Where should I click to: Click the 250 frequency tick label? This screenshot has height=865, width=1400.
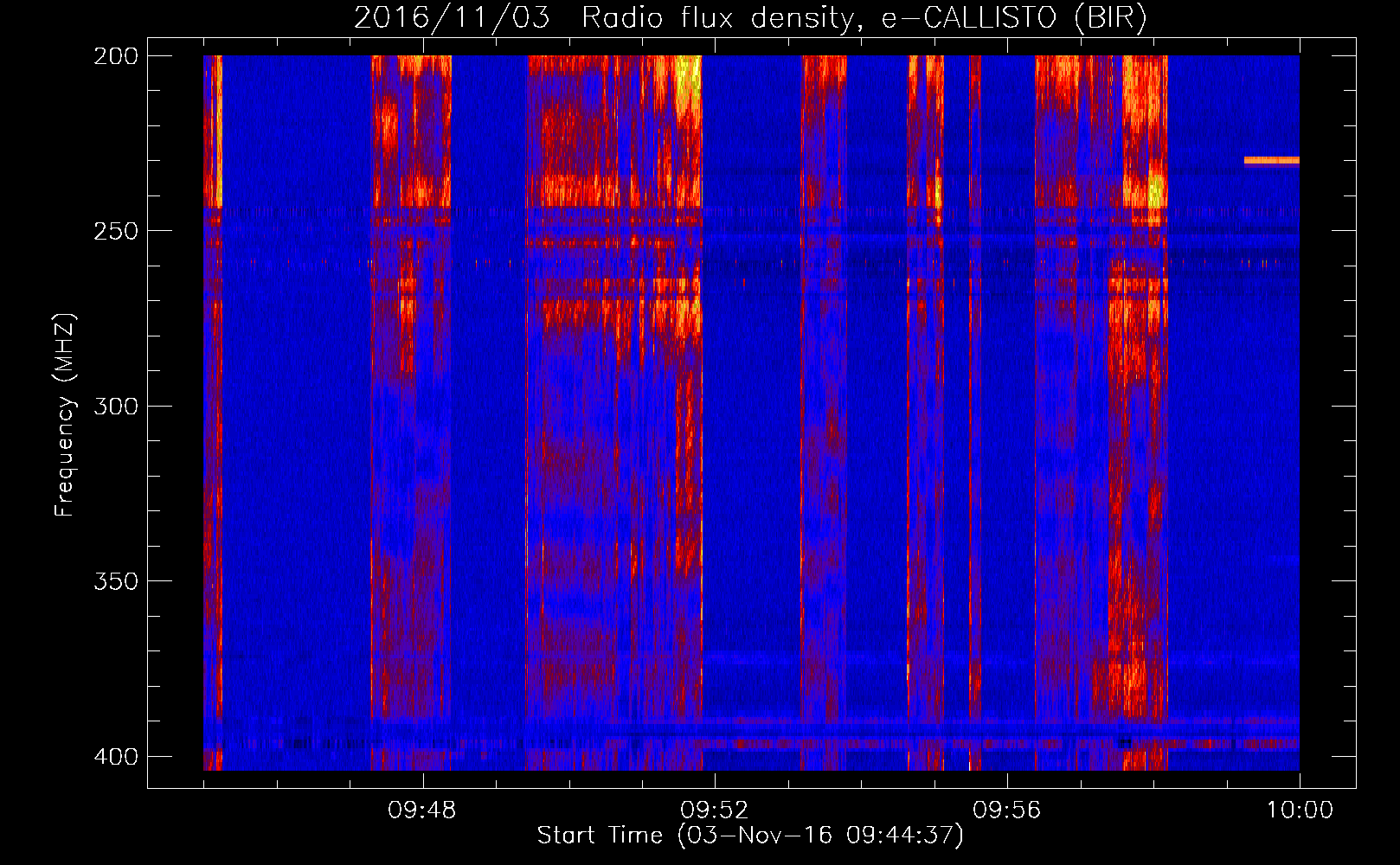coord(116,231)
